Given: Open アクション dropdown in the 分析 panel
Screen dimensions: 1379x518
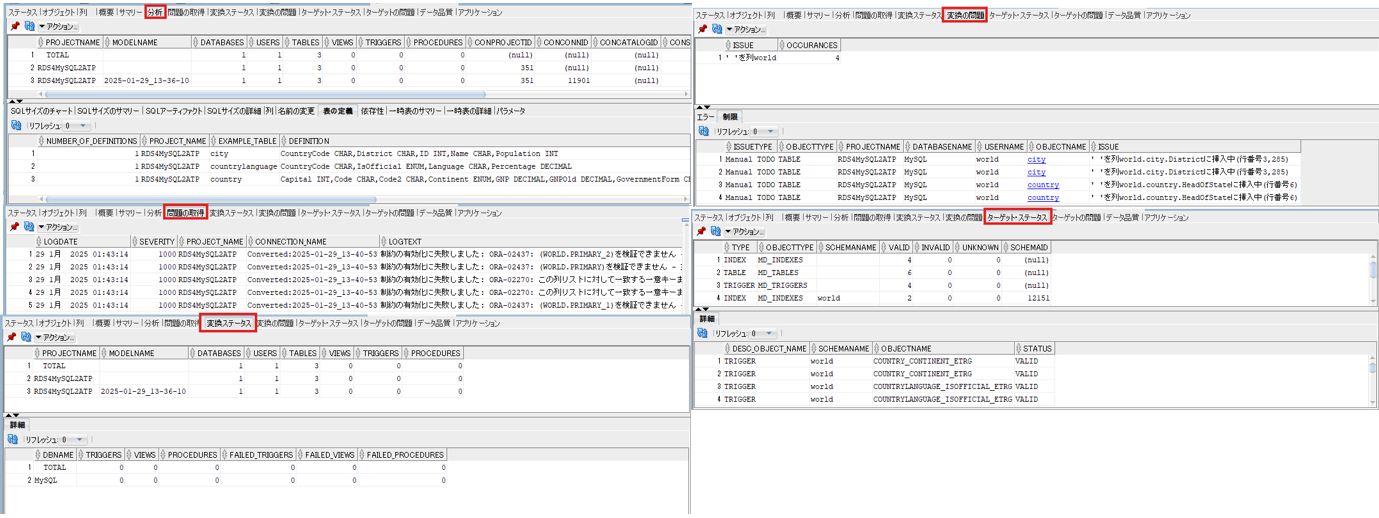Looking at the screenshot, I should point(56,27).
